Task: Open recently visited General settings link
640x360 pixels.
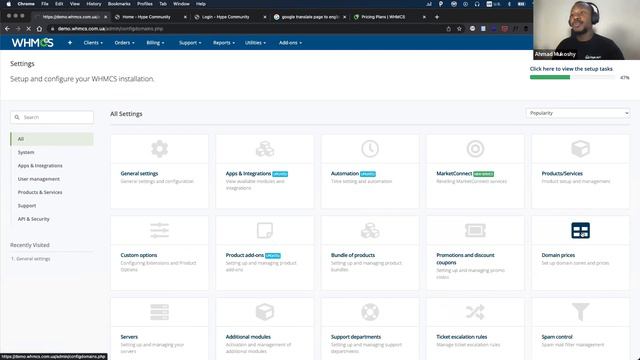Action: point(33,259)
